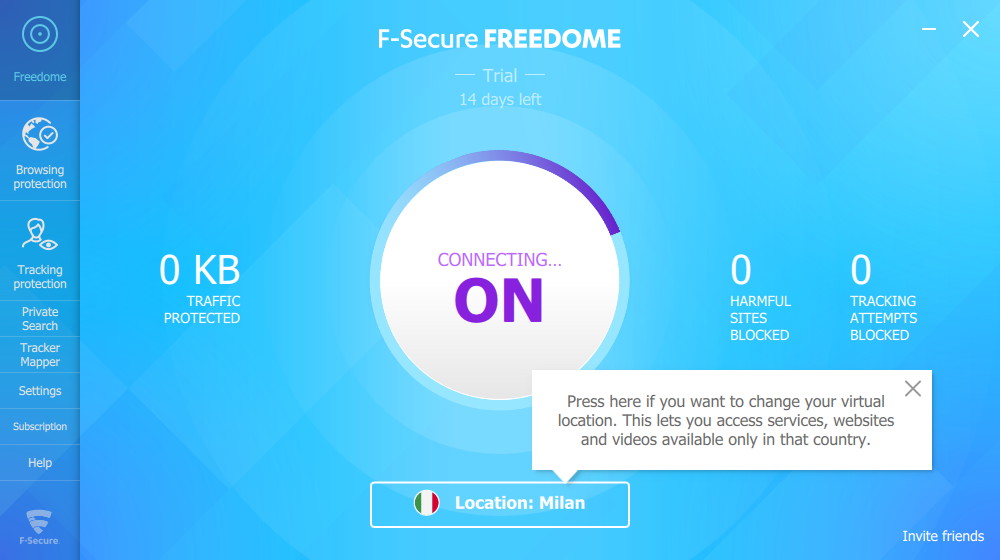1000x560 pixels.
Task: Open the Help section
Action: click(x=40, y=462)
